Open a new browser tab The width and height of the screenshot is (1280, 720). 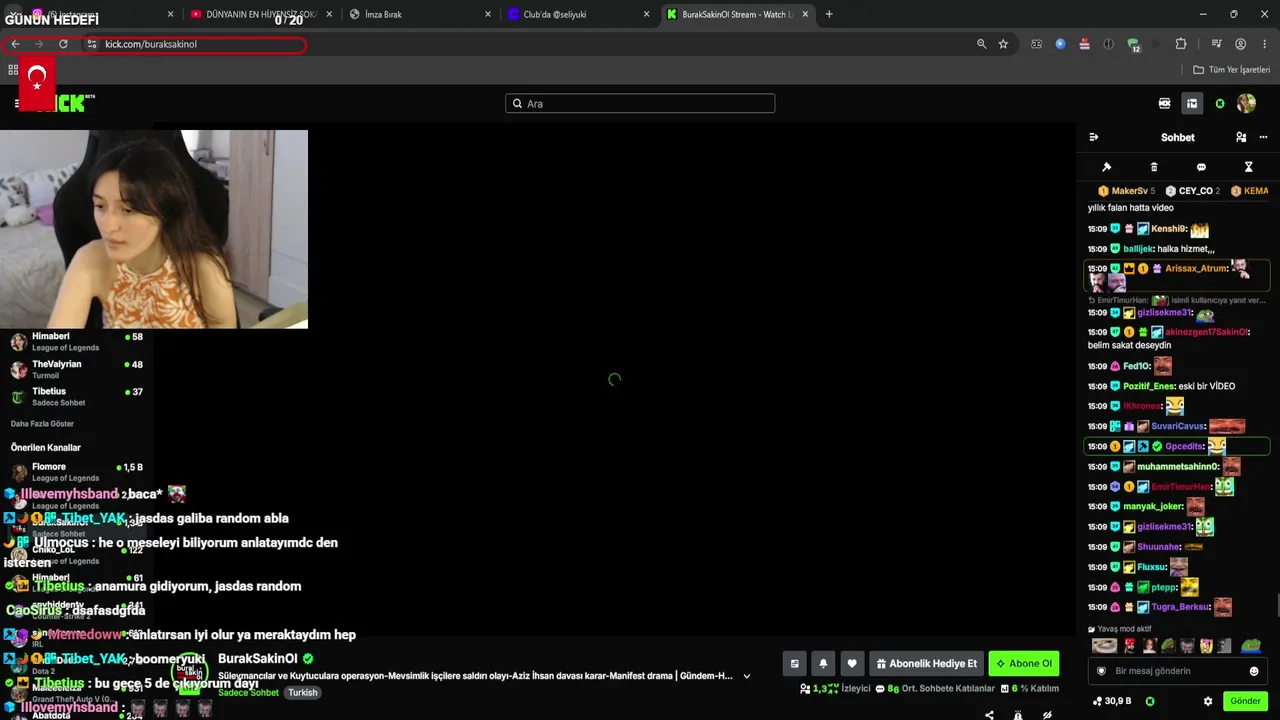tap(829, 14)
